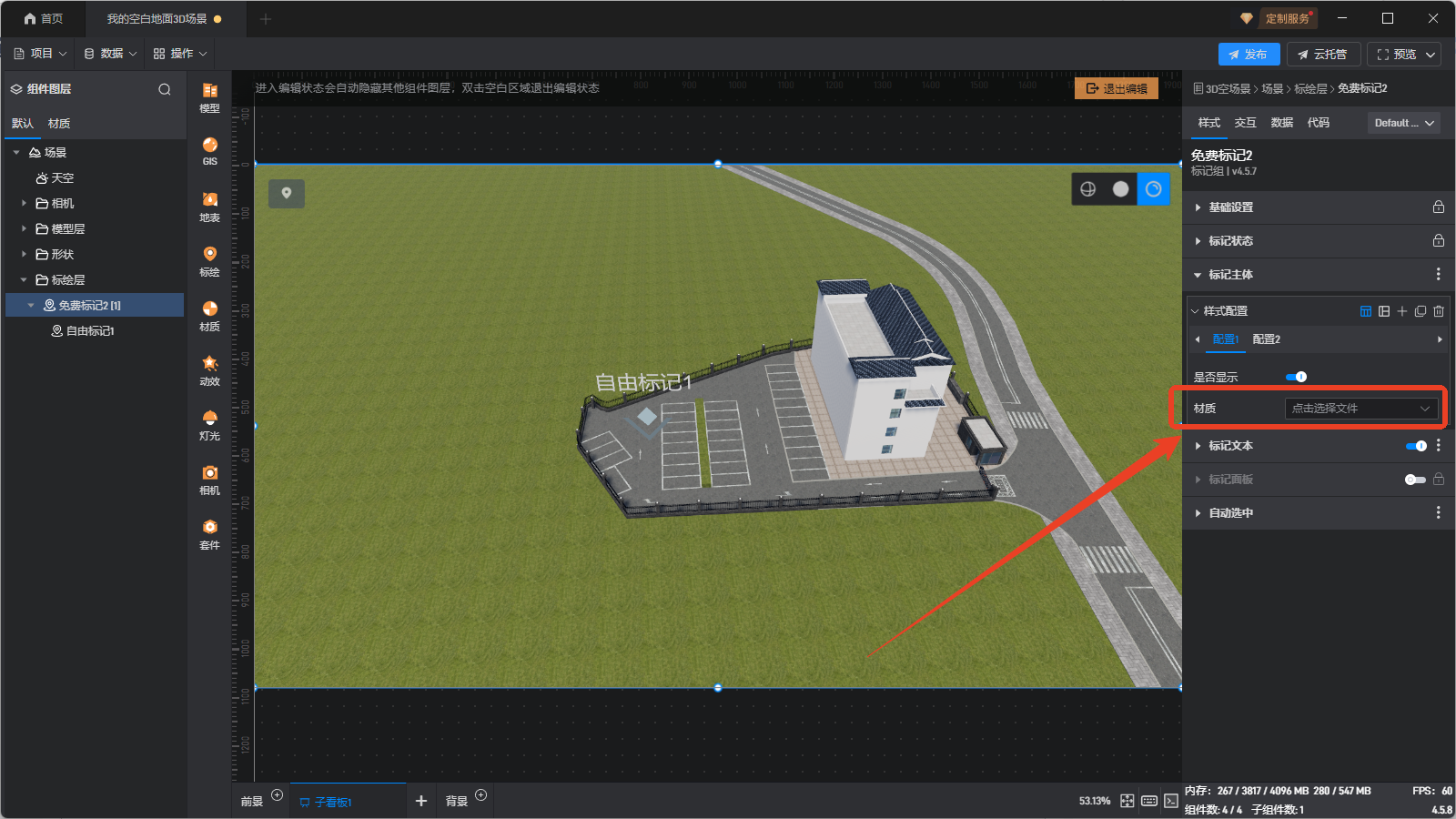Open the 模型 (Model) component panel
The width and height of the screenshot is (1456, 819).
[x=209, y=96]
